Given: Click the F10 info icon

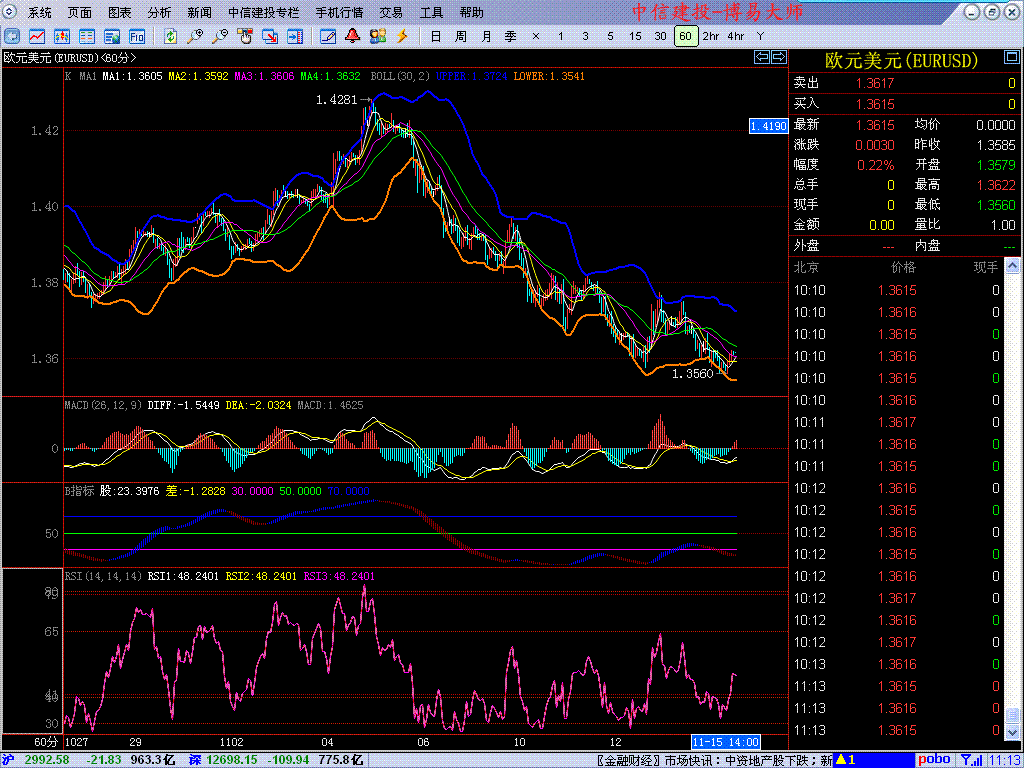Looking at the screenshot, I should pos(136,36).
